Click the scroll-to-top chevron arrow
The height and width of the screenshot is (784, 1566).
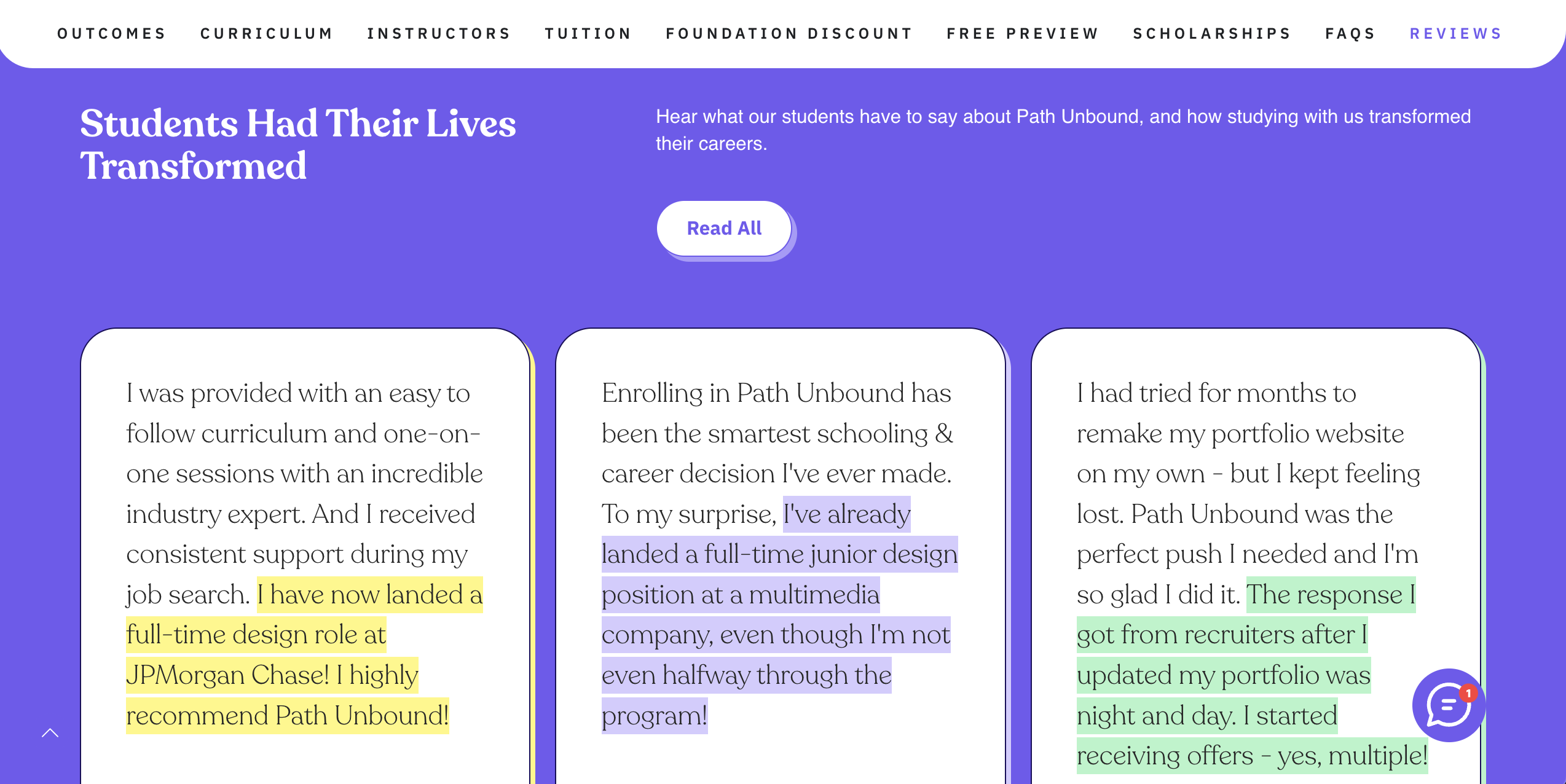pyautogui.click(x=50, y=732)
